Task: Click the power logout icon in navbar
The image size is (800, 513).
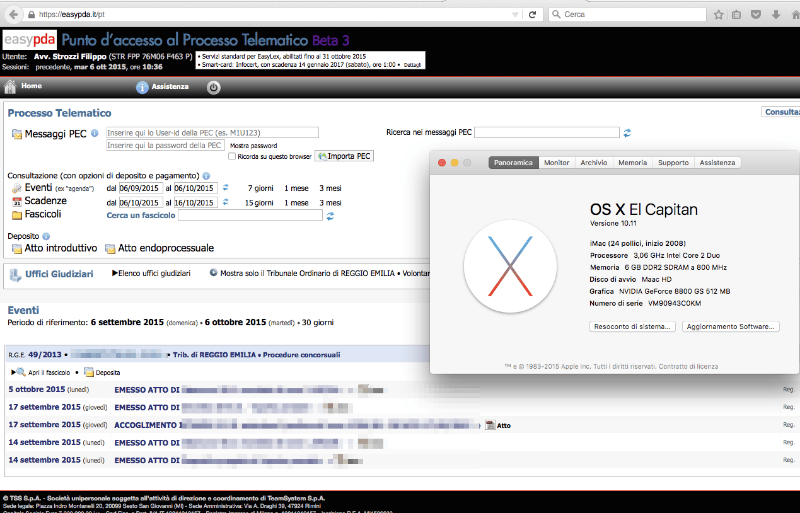Action: pyautogui.click(x=213, y=88)
